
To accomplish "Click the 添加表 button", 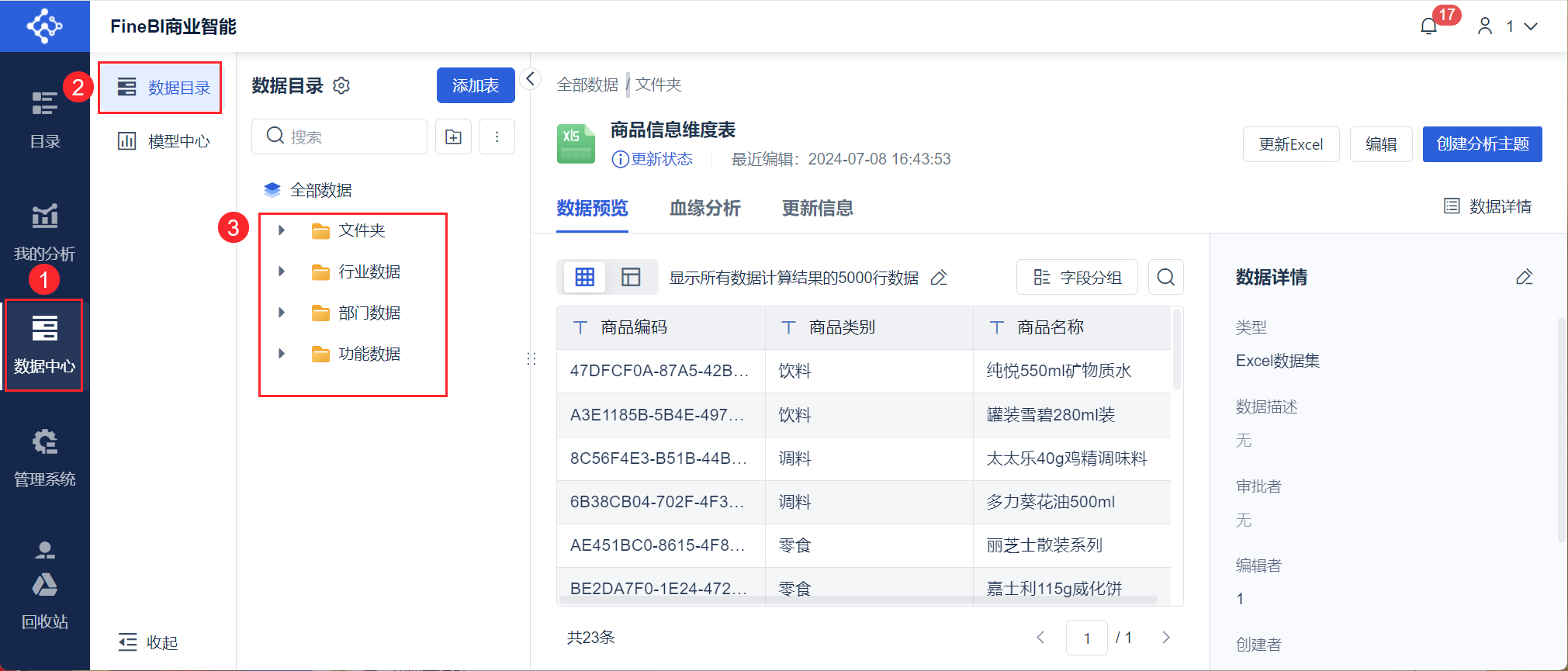I will point(476,85).
